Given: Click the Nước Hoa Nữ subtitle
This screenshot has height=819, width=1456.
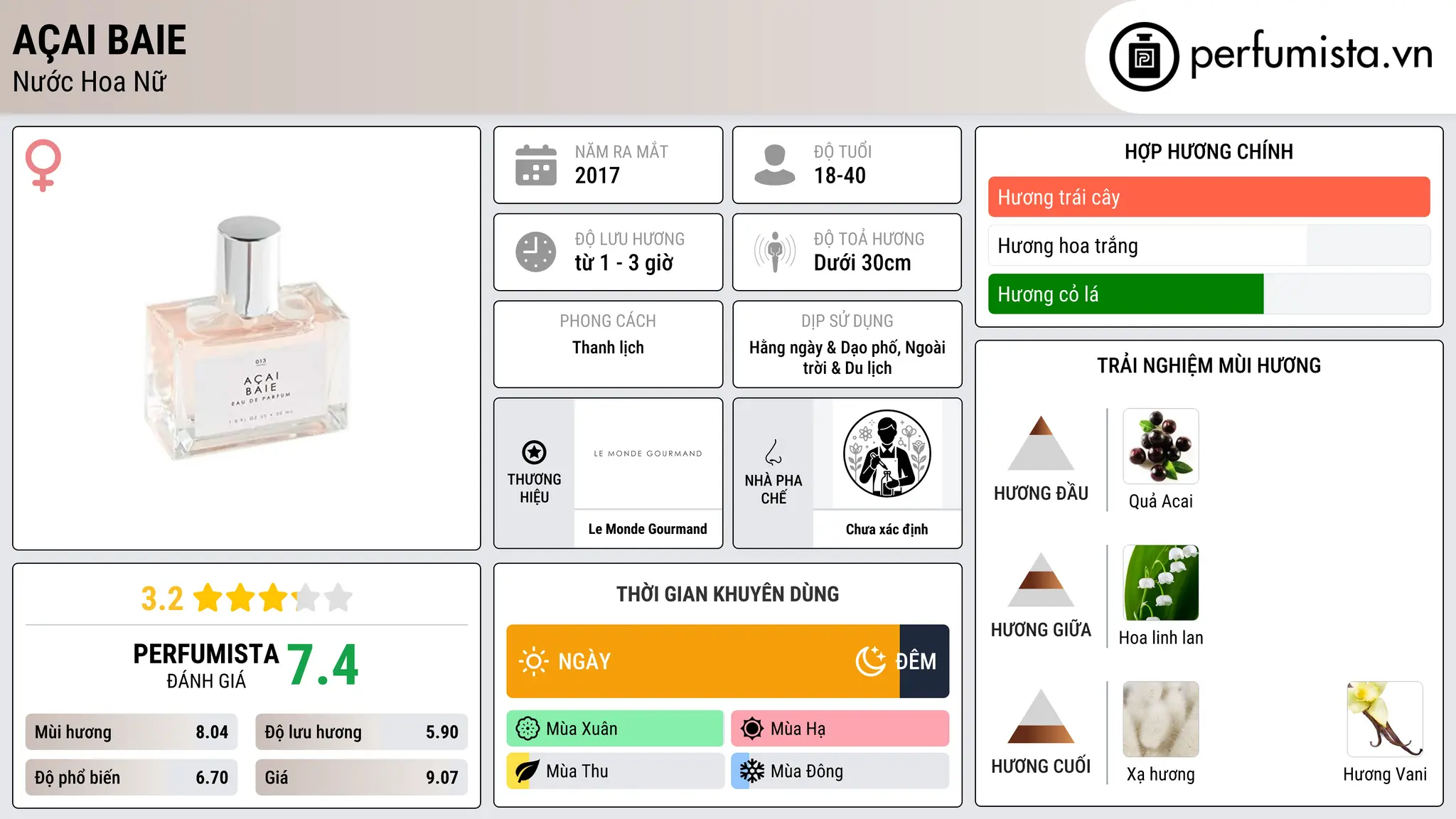Looking at the screenshot, I should [90, 82].
